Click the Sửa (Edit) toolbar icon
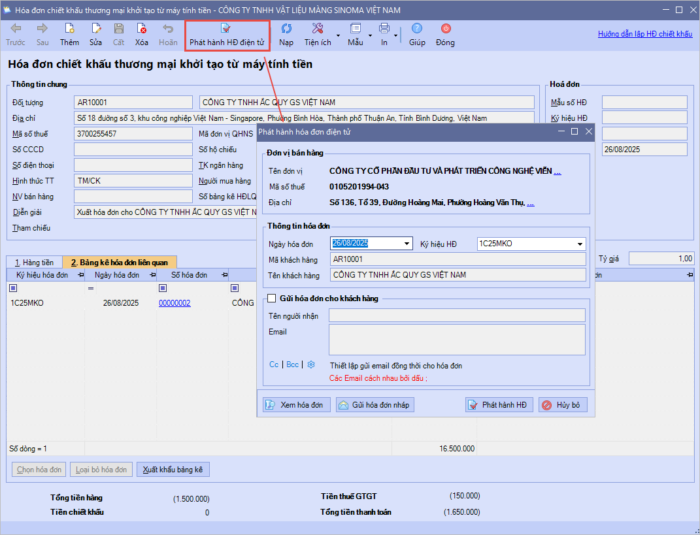 pos(95,35)
